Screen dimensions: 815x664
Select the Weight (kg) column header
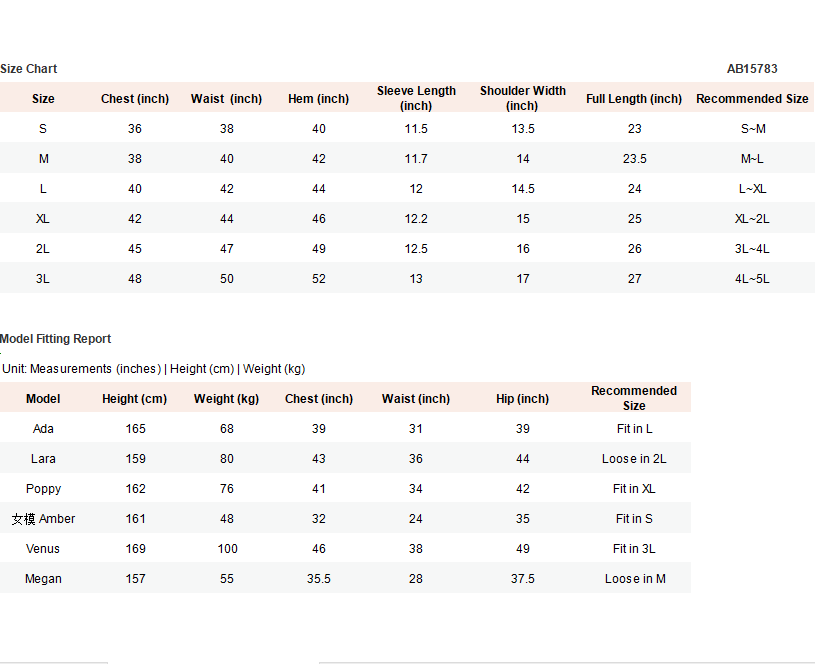click(226, 399)
